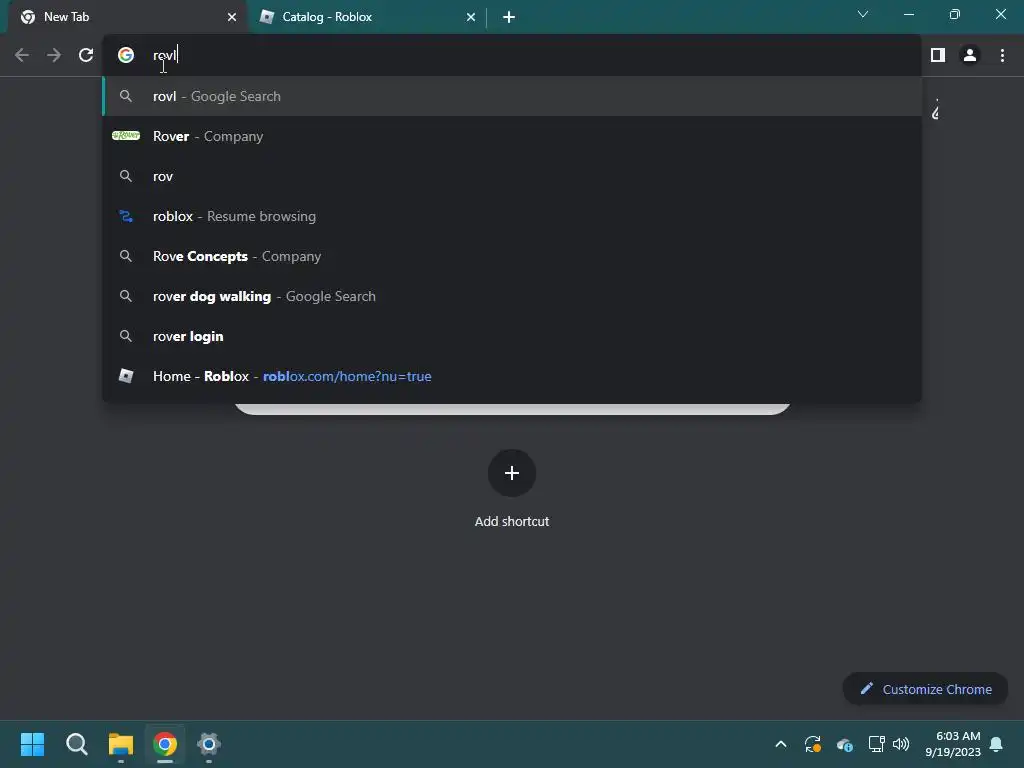Click the forward navigation arrow
Screen dimensions: 1024x768
point(54,56)
